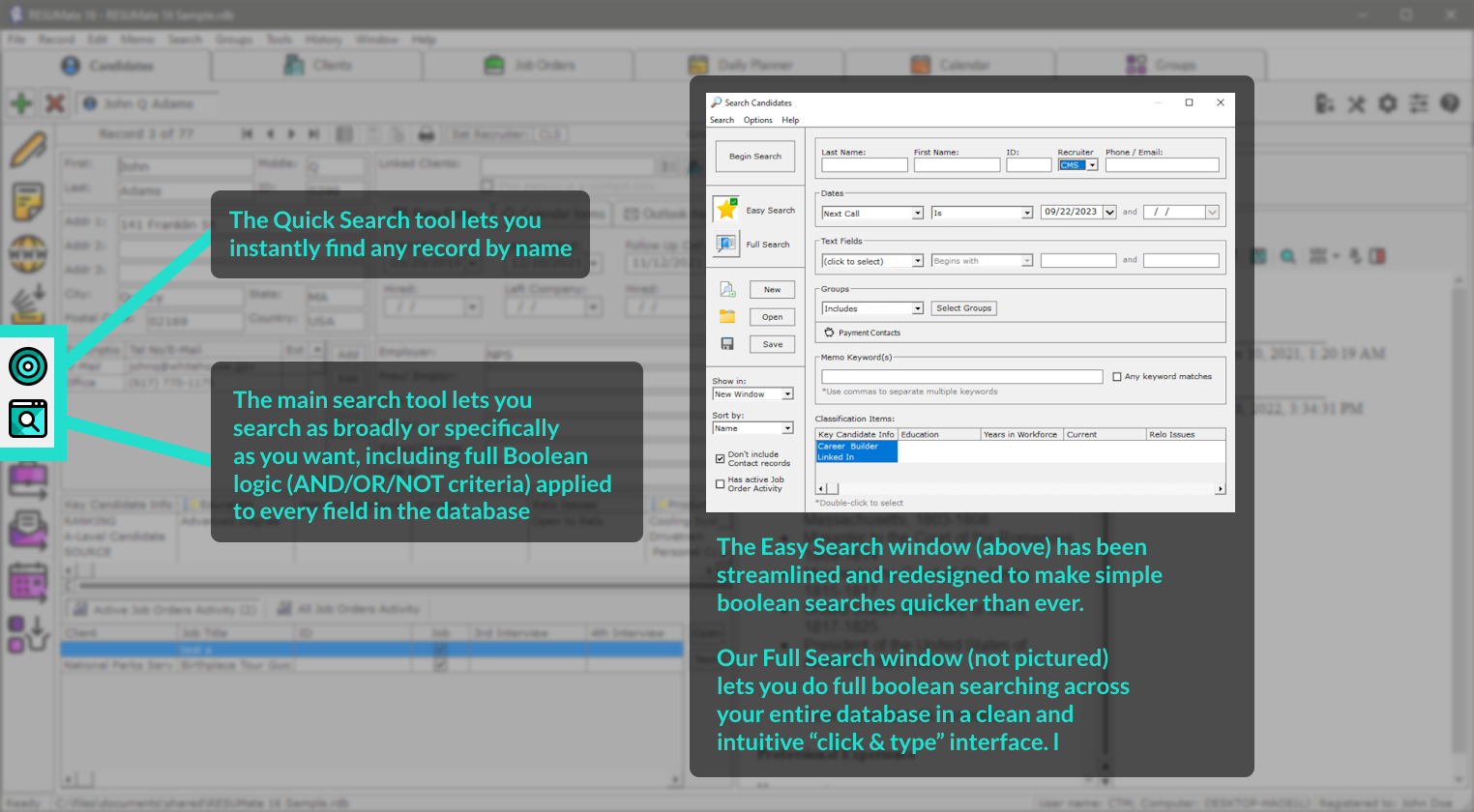Image resolution: width=1474 pixels, height=812 pixels.
Task: Select the Linked In classification item
Action: pyautogui.click(x=857, y=457)
